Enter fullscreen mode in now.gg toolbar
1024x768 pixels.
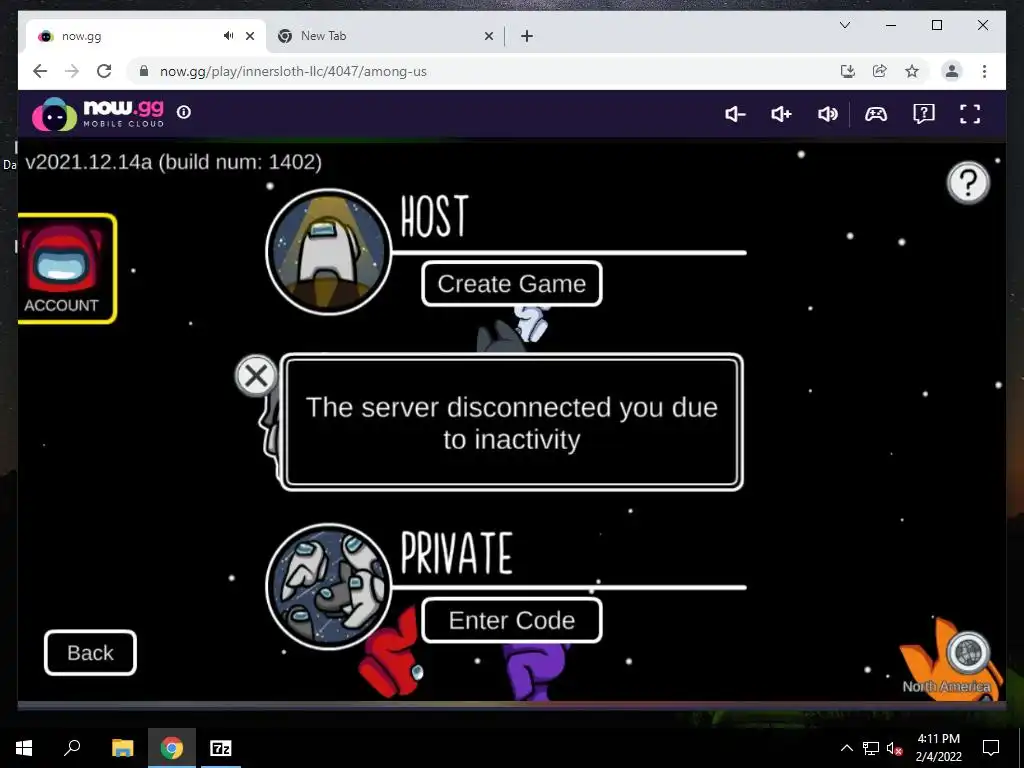click(970, 114)
